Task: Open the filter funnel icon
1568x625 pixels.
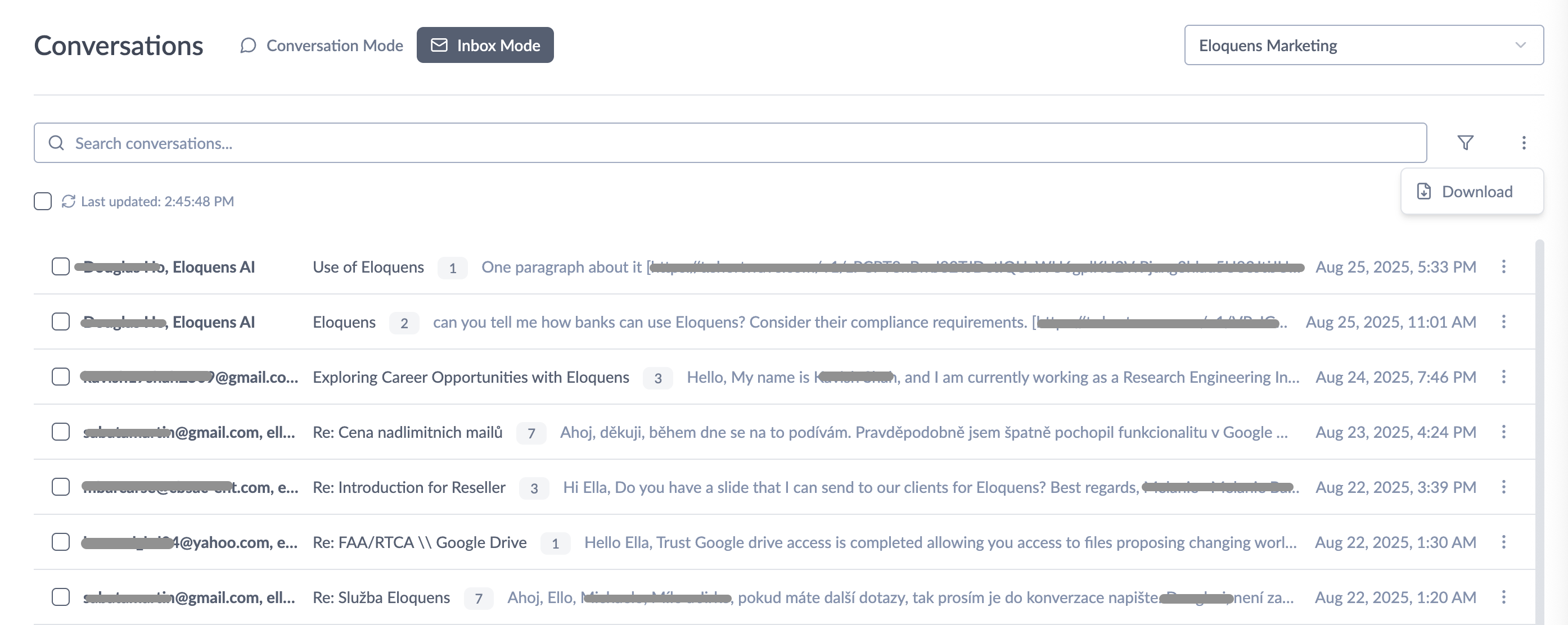Action: (1465, 143)
